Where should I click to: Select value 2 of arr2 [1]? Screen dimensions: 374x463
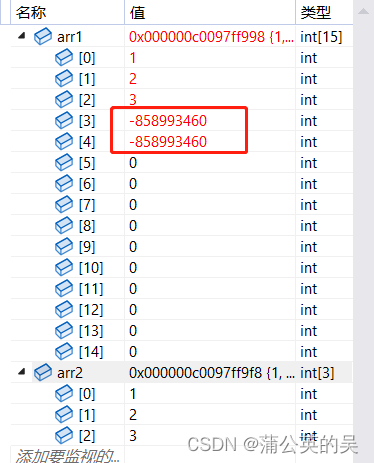(133, 415)
